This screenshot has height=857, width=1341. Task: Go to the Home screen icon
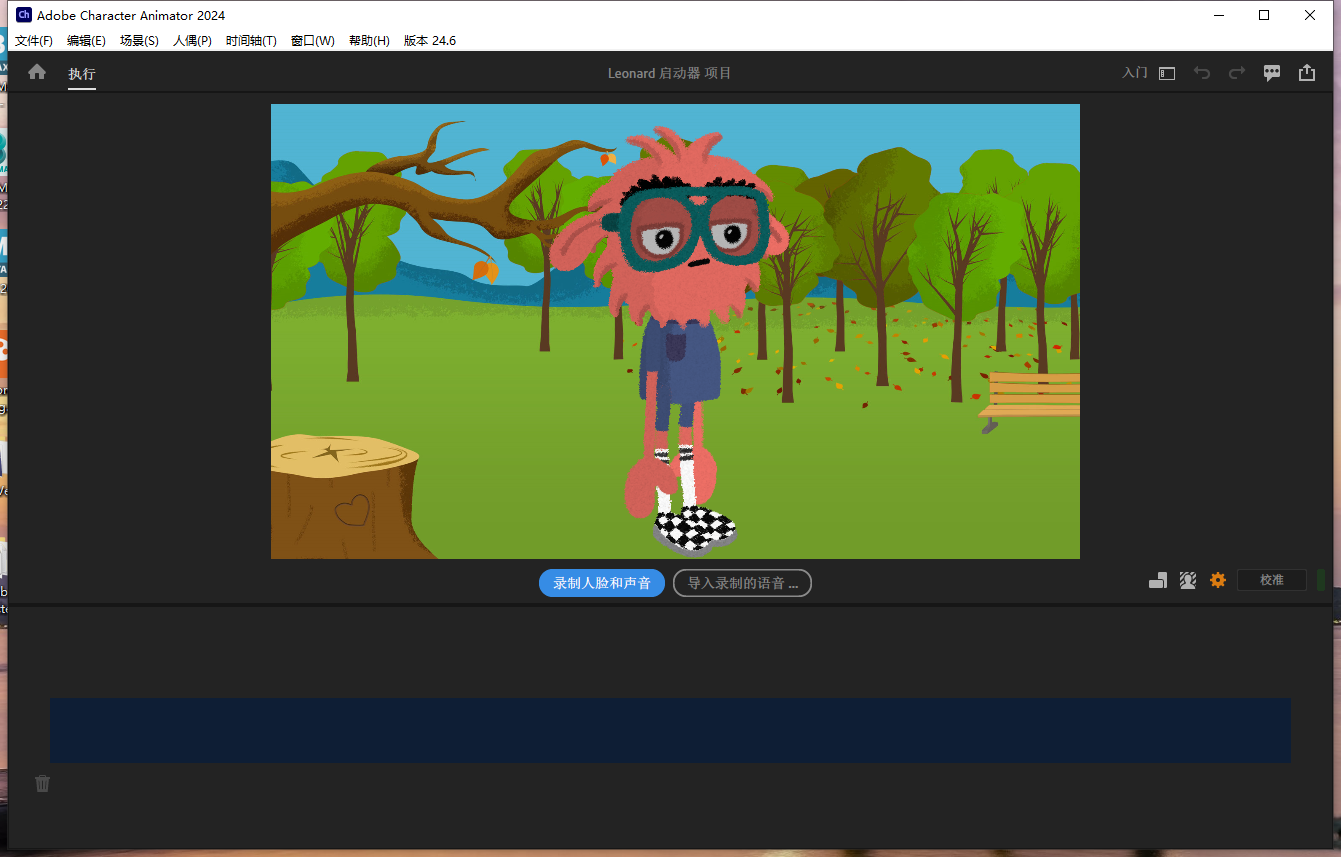(x=37, y=72)
